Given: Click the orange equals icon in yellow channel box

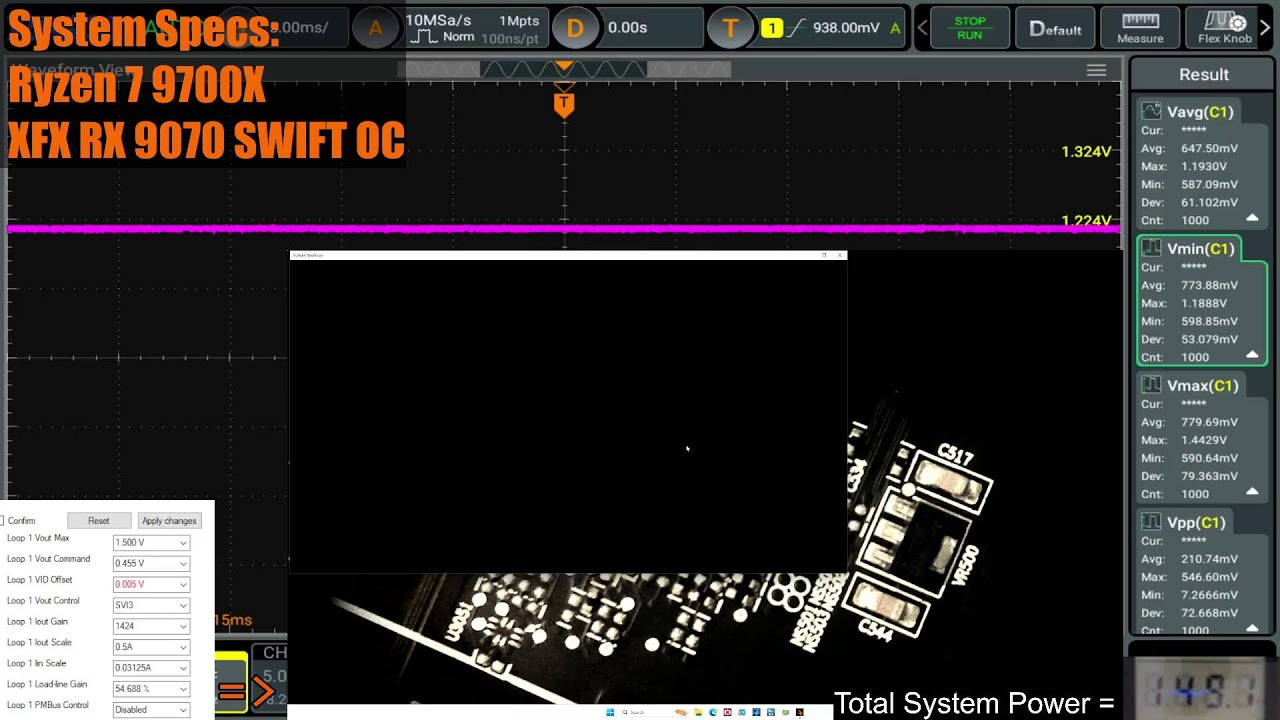Looking at the screenshot, I should click(x=232, y=691).
